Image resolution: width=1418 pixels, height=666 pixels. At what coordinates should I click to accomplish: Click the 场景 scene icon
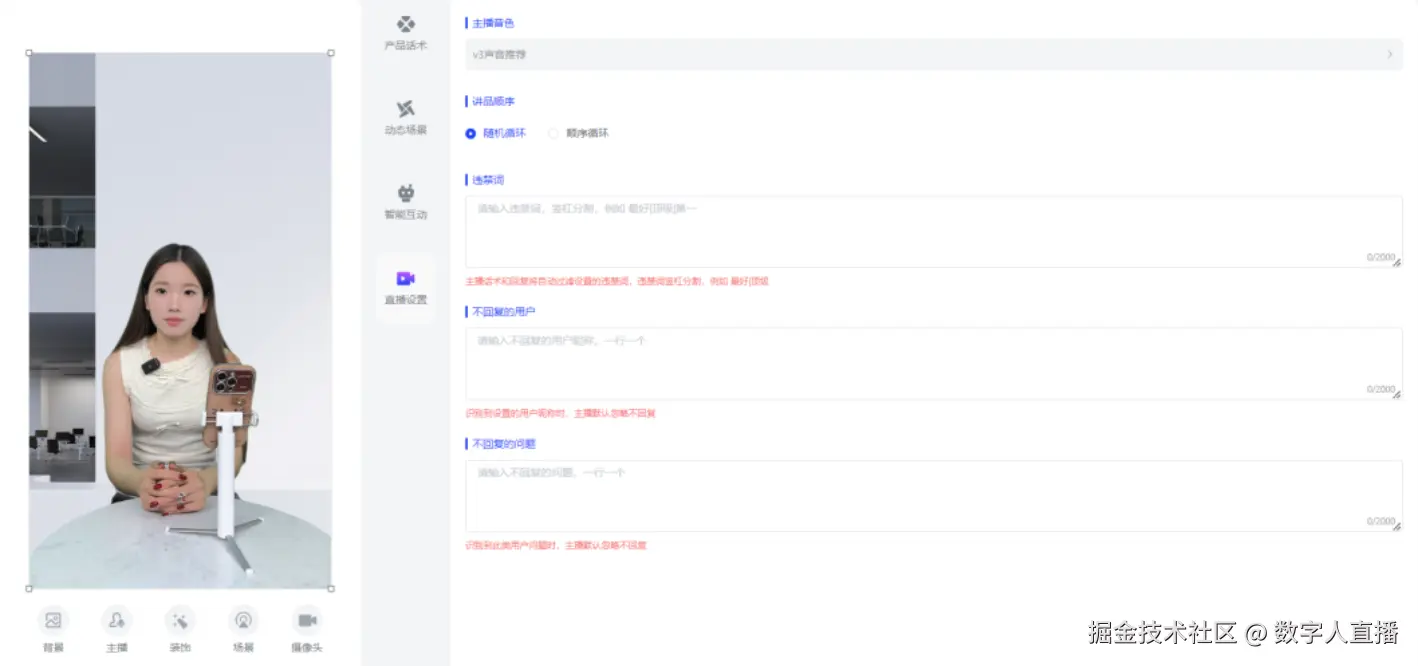[x=243, y=620]
